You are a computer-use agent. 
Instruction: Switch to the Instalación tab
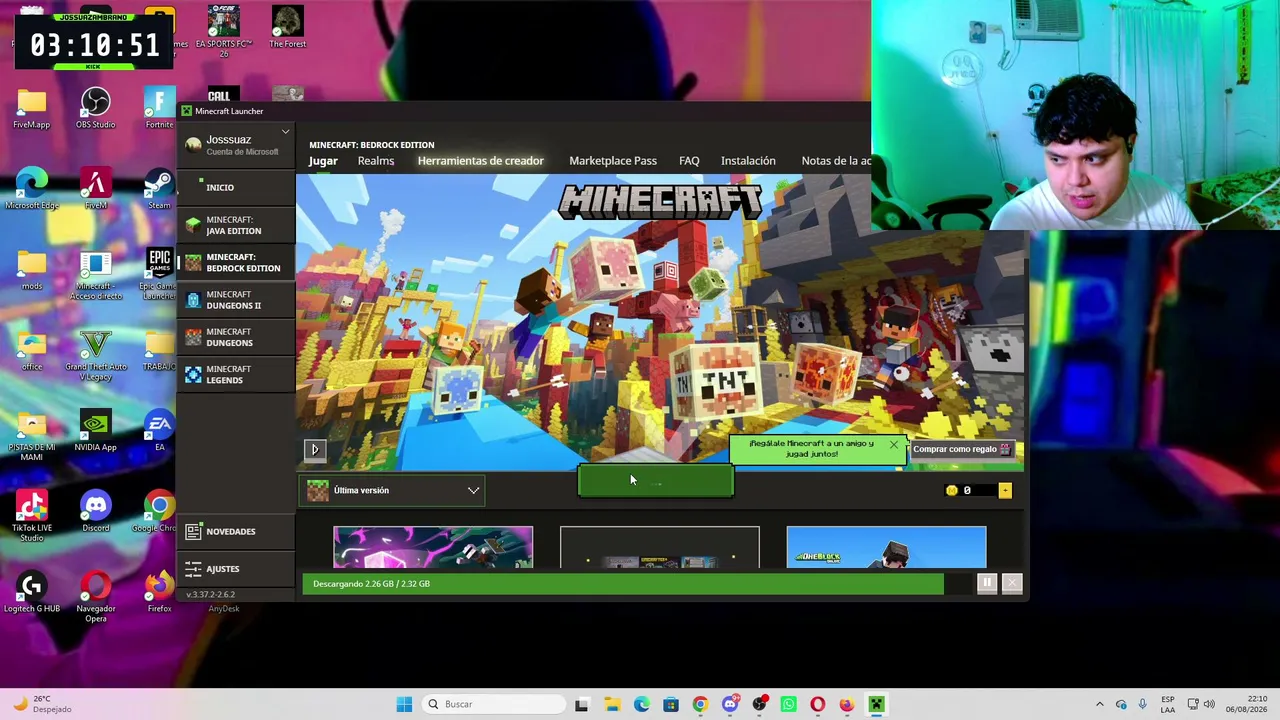pyautogui.click(x=748, y=161)
